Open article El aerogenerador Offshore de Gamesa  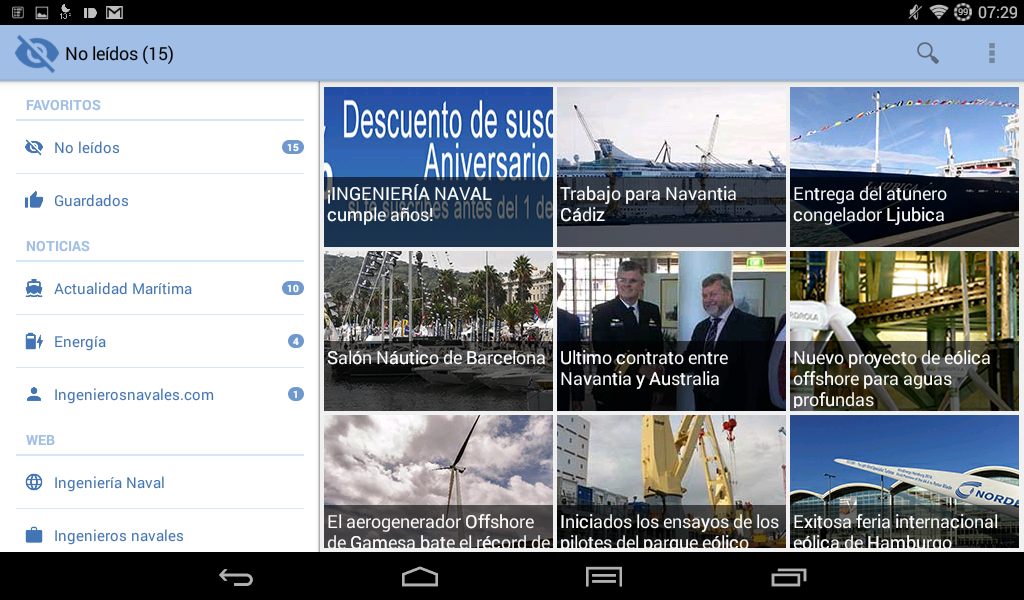(x=438, y=482)
